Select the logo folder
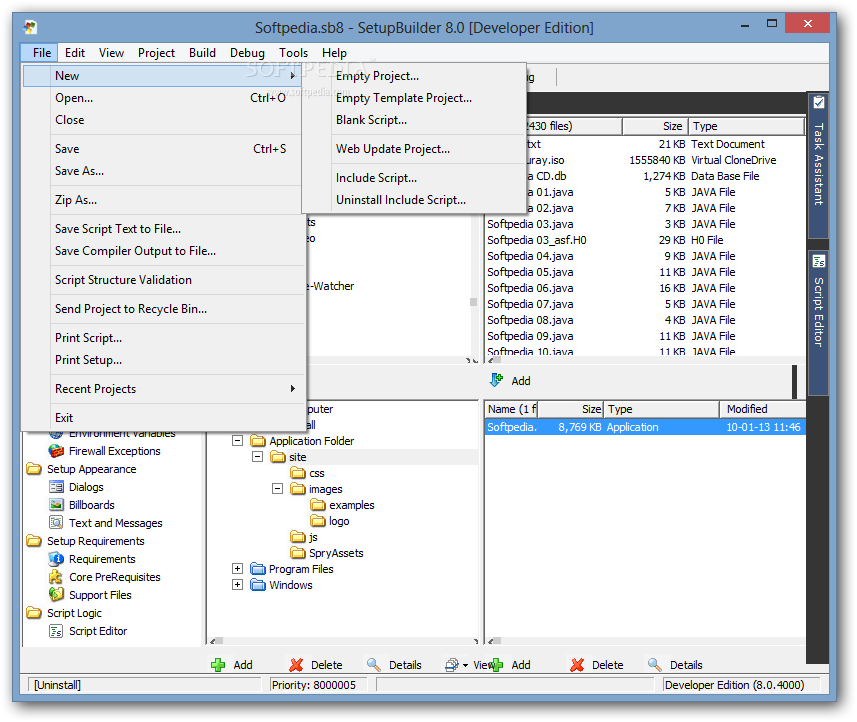Screen dimensions: 857x722 pos(339,521)
